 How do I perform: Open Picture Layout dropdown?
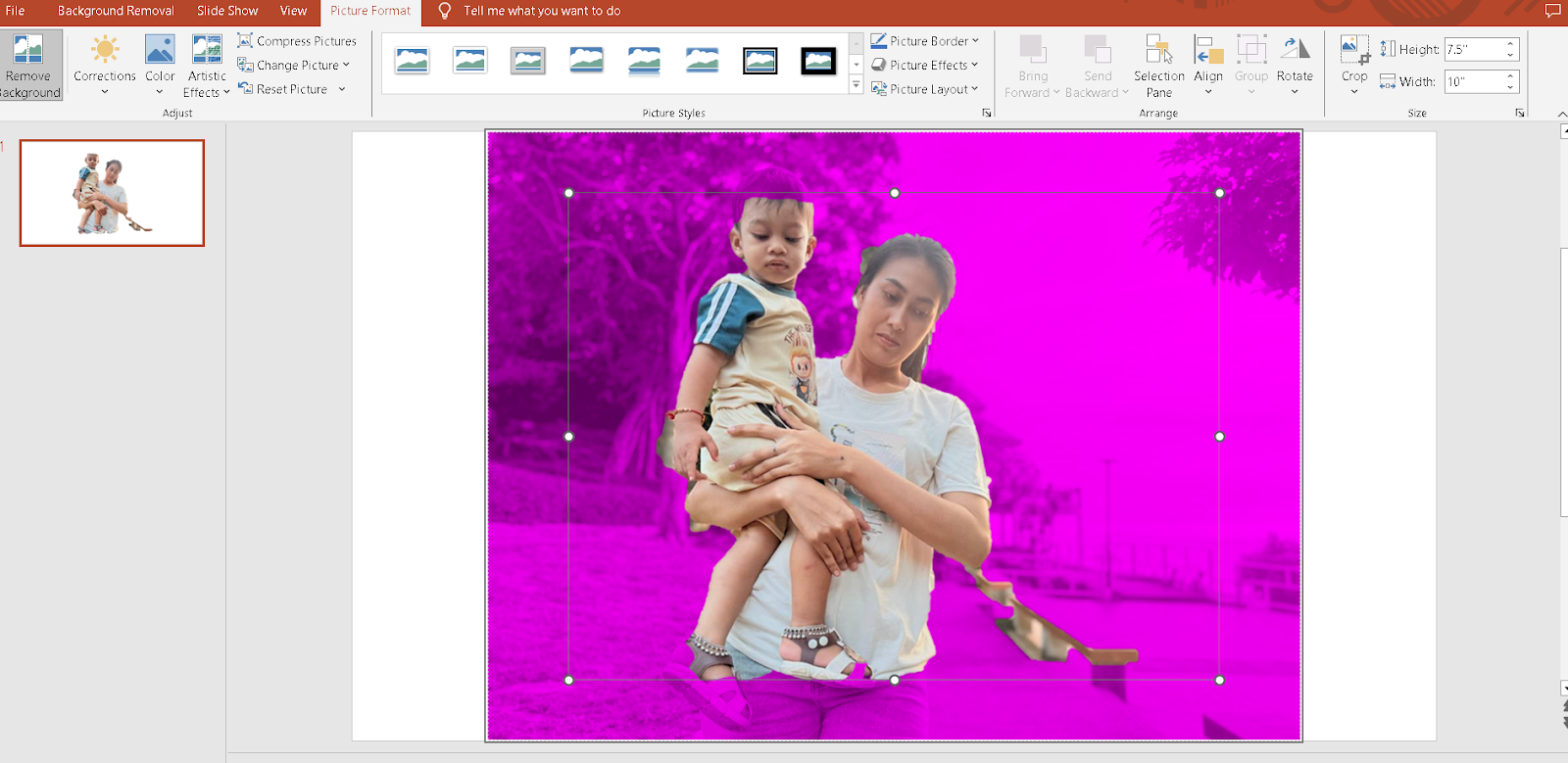pyautogui.click(x=925, y=89)
